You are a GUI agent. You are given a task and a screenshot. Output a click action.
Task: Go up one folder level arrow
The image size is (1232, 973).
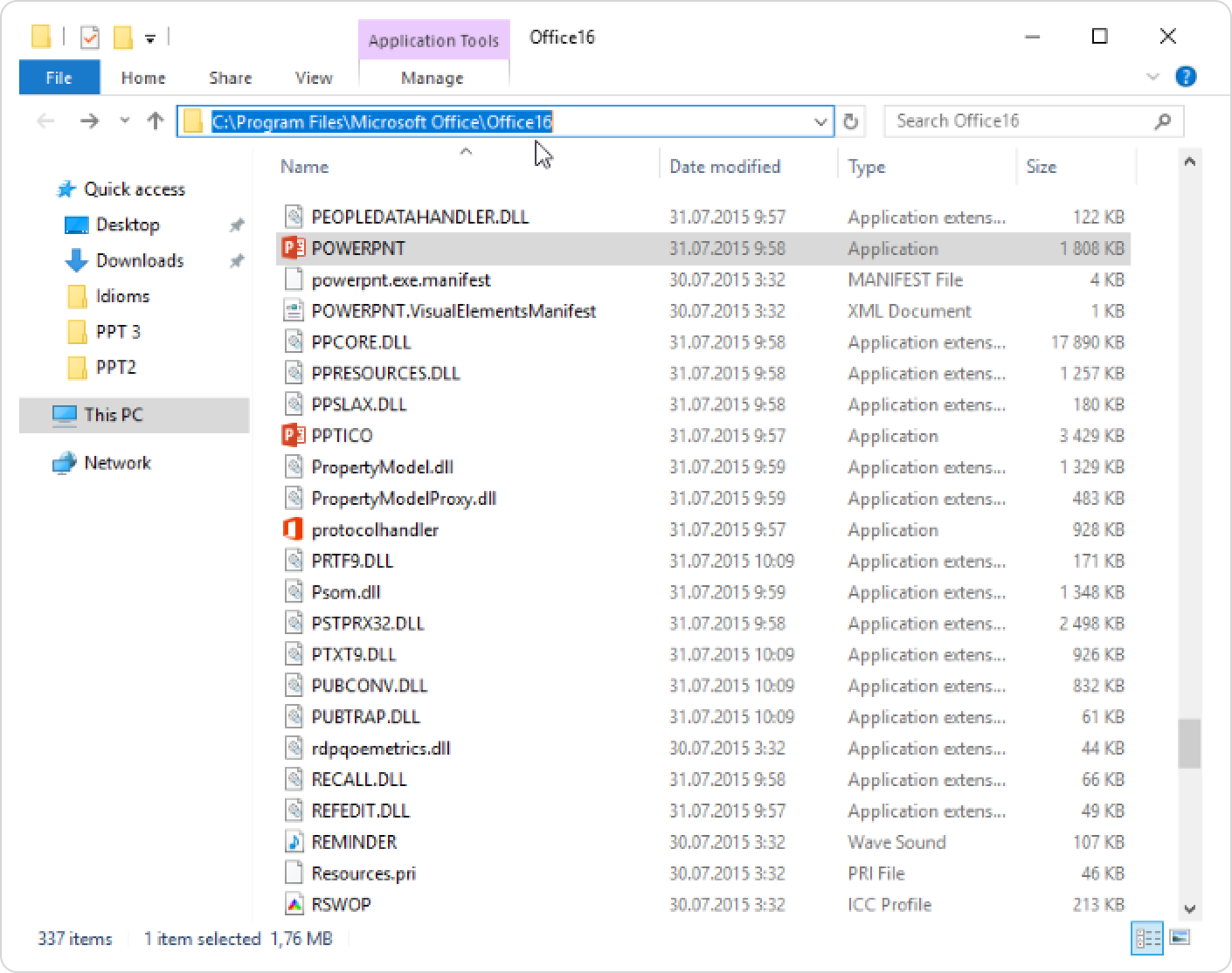(x=156, y=121)
